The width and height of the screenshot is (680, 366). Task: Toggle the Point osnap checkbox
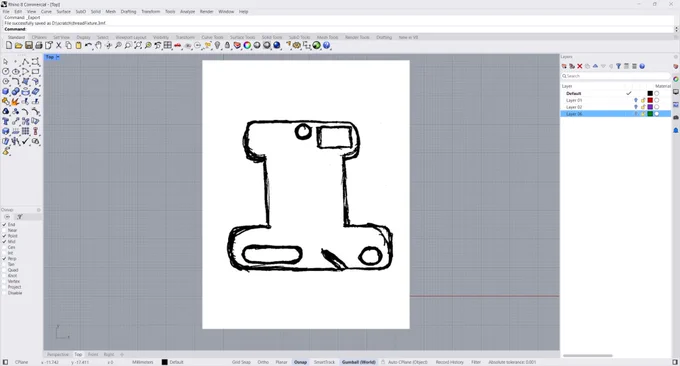pyautogui.click(x=4, y=236)
